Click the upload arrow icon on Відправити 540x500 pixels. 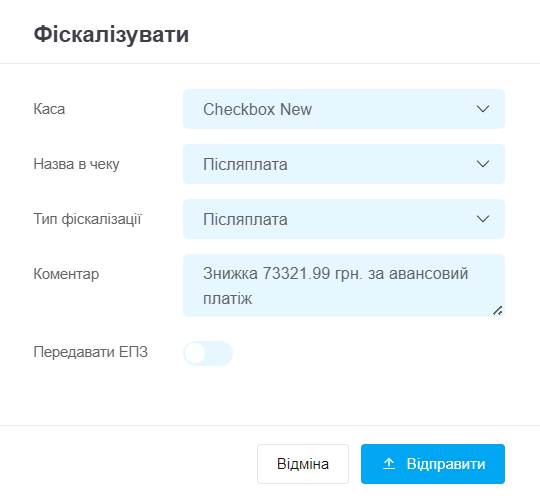pyautogui.click(x=389, y=464)
